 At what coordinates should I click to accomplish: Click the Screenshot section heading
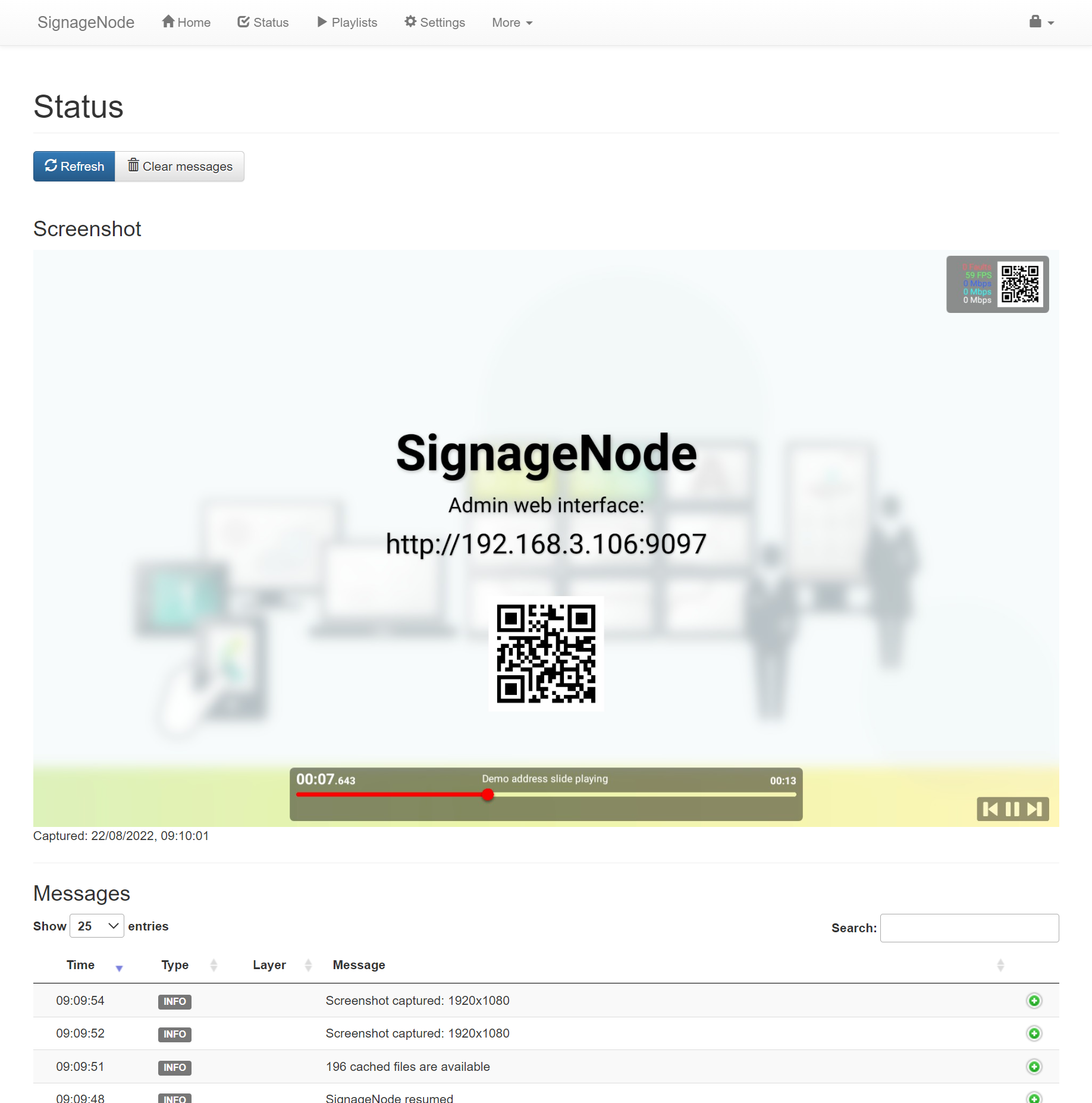[x=87, y=229]
